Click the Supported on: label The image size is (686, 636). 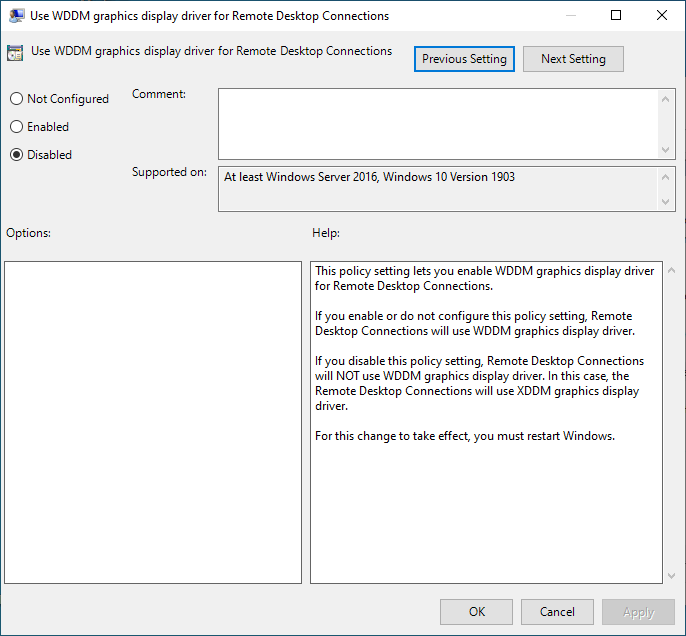point(169,172)
